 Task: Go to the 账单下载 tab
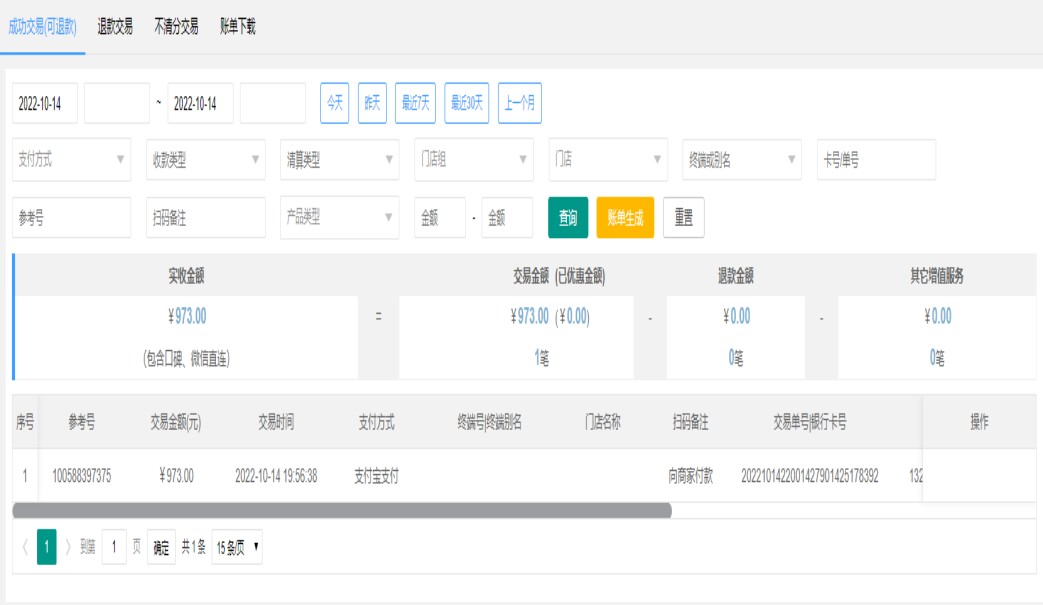238,27
